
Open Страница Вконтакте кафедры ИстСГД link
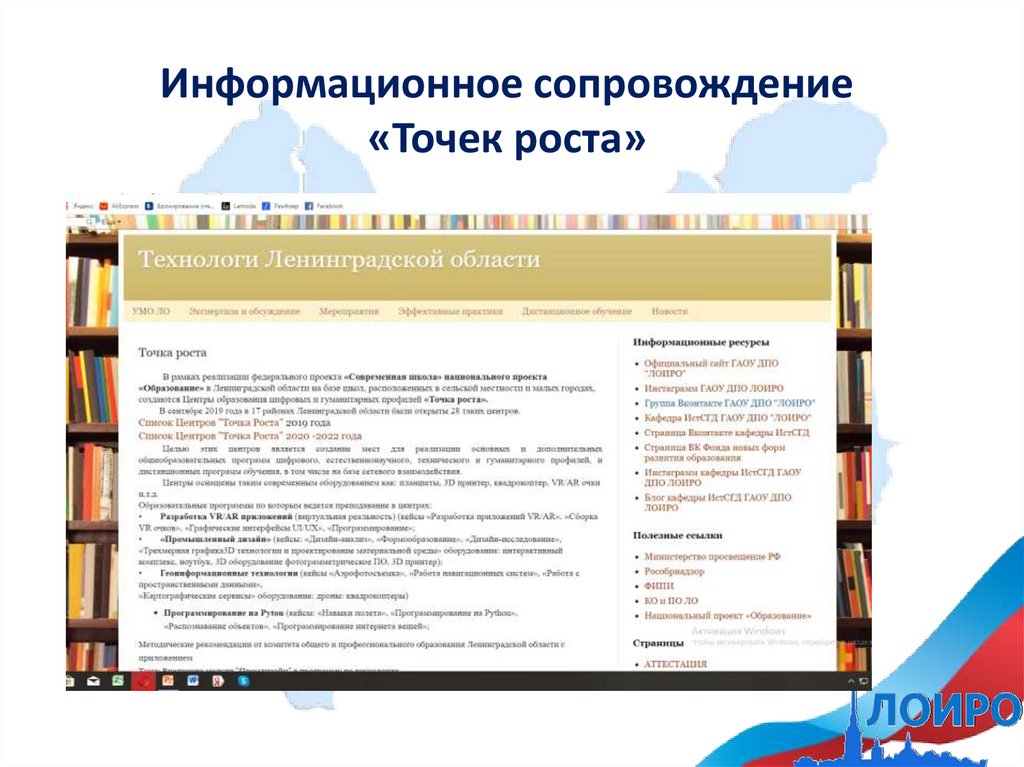coord(727,432)
